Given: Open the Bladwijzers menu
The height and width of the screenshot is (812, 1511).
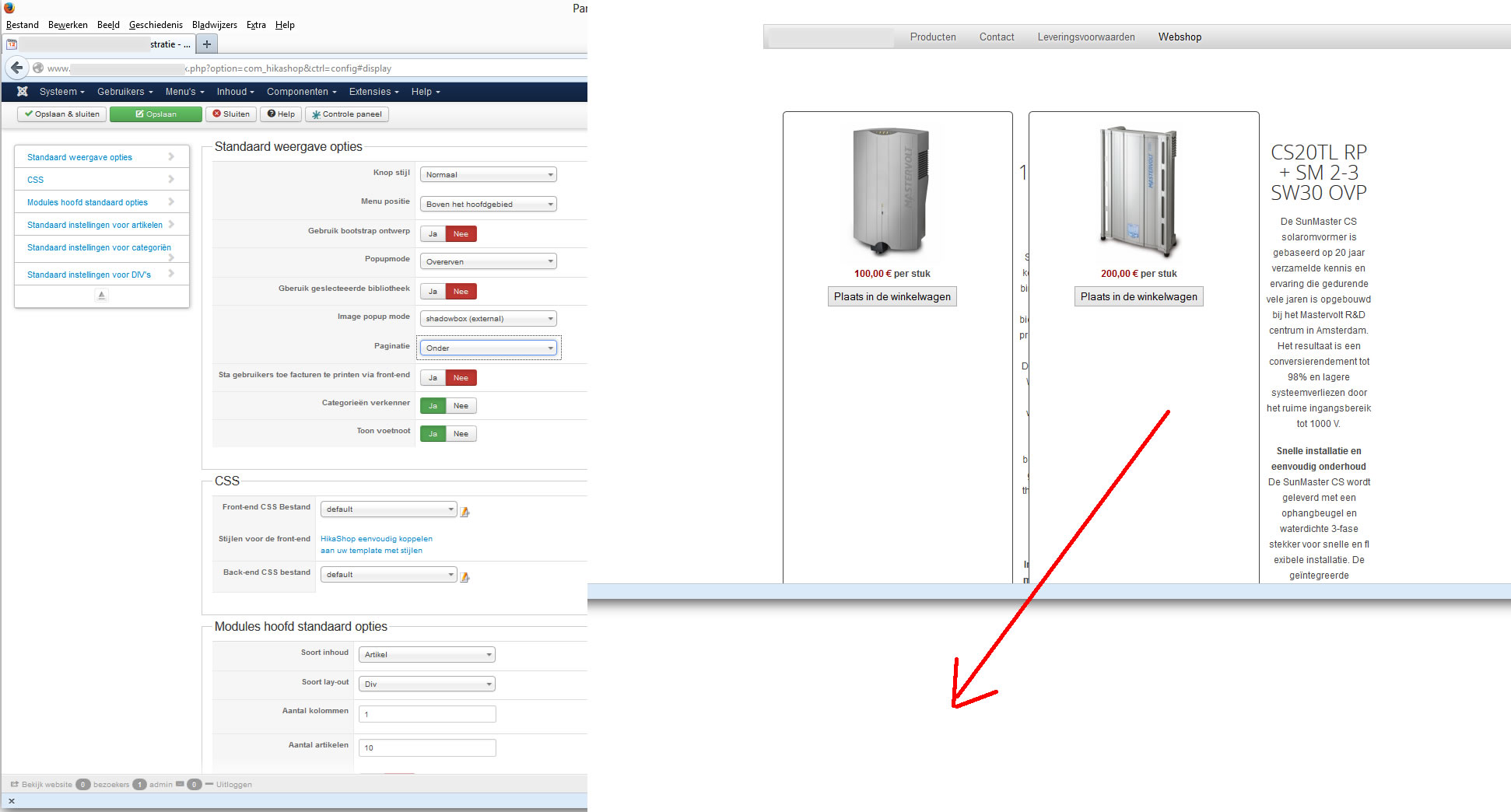Looking at the screenshot, I should click(215, 25).
